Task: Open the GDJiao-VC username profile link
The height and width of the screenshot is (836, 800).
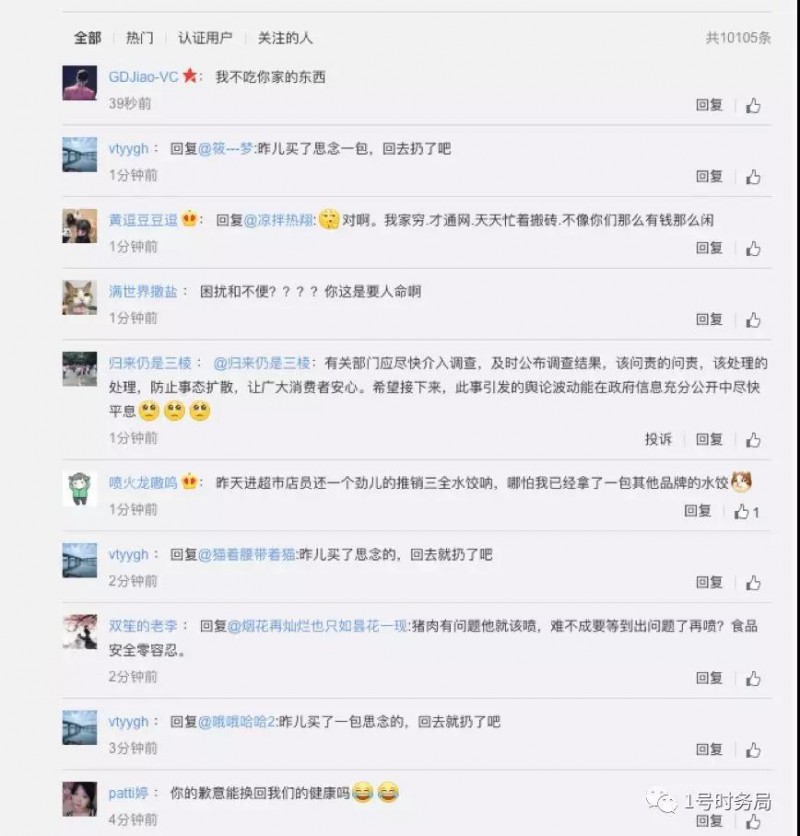Action: coord(143,77)
